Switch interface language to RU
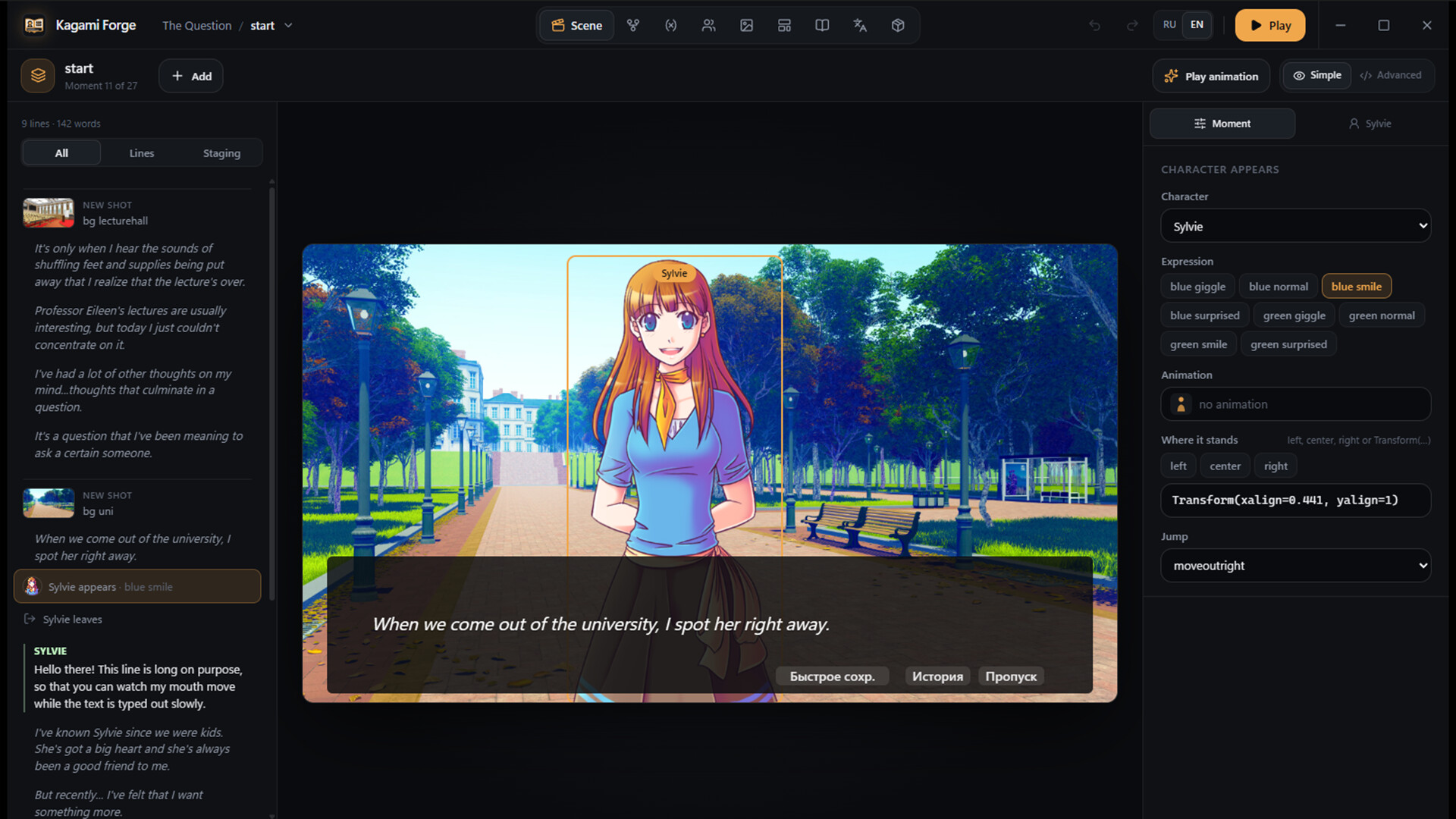The image size is (1456, 819). pyautogui.click(x=1169, y=25)
